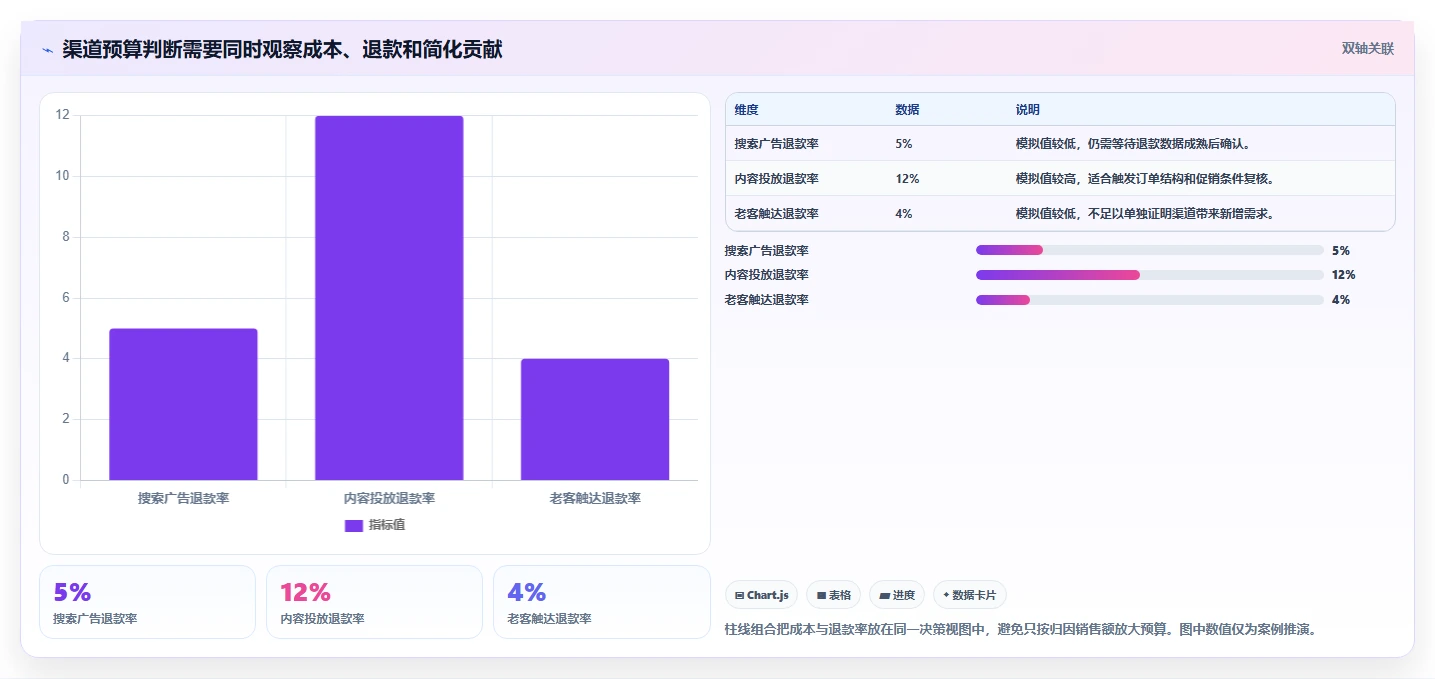Click 老客触达退款率 cell in the table

click(777, 214)
